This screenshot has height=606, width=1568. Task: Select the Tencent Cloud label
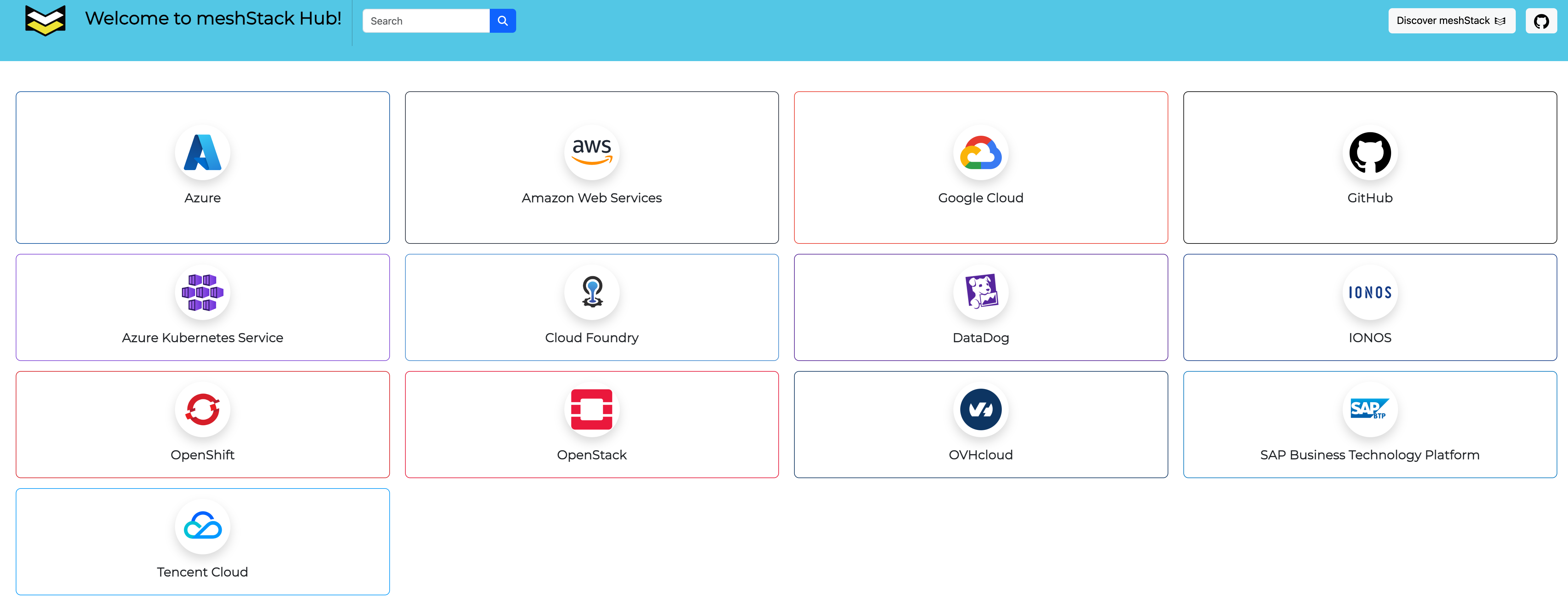coord(203,572)
